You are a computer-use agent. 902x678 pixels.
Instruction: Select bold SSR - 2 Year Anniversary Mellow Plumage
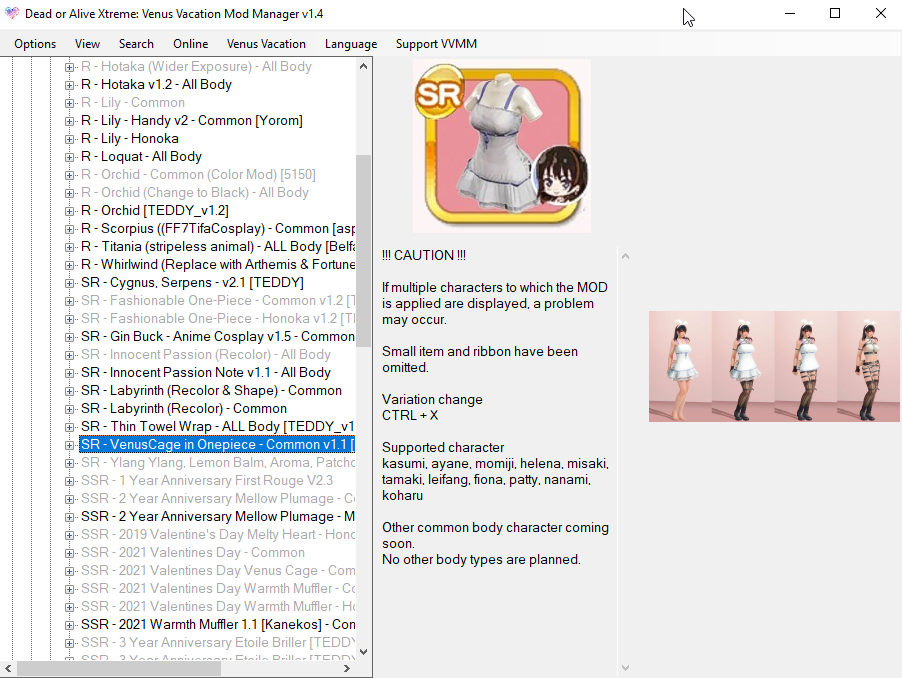coord(217,516)
